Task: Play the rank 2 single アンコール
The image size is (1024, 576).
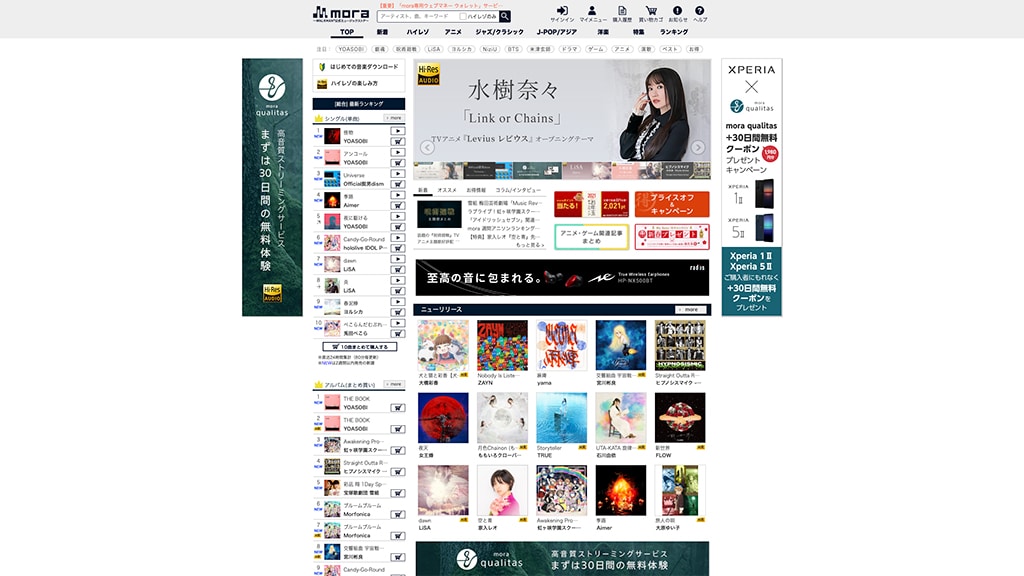Action: (x=397, y=153)
